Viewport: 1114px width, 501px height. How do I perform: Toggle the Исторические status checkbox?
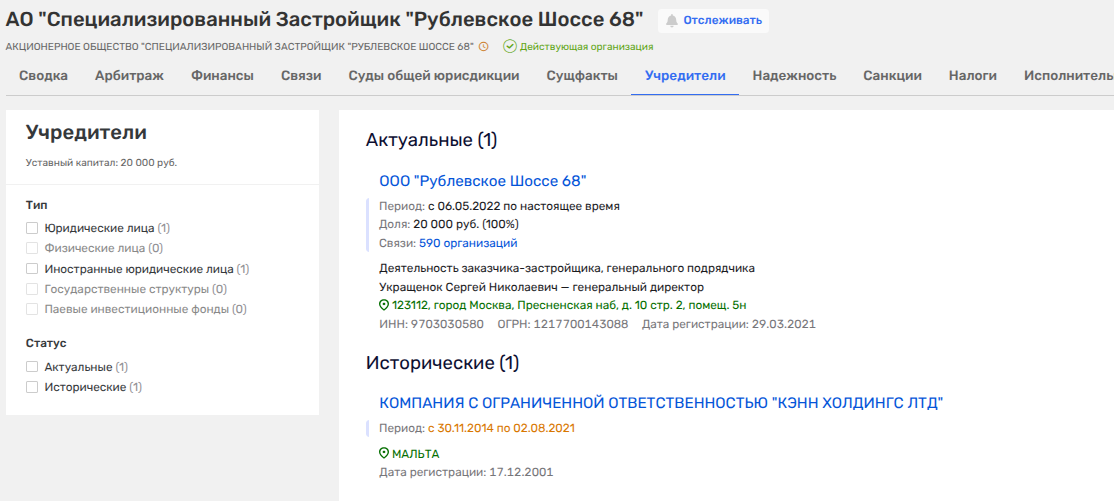(33, 387)
